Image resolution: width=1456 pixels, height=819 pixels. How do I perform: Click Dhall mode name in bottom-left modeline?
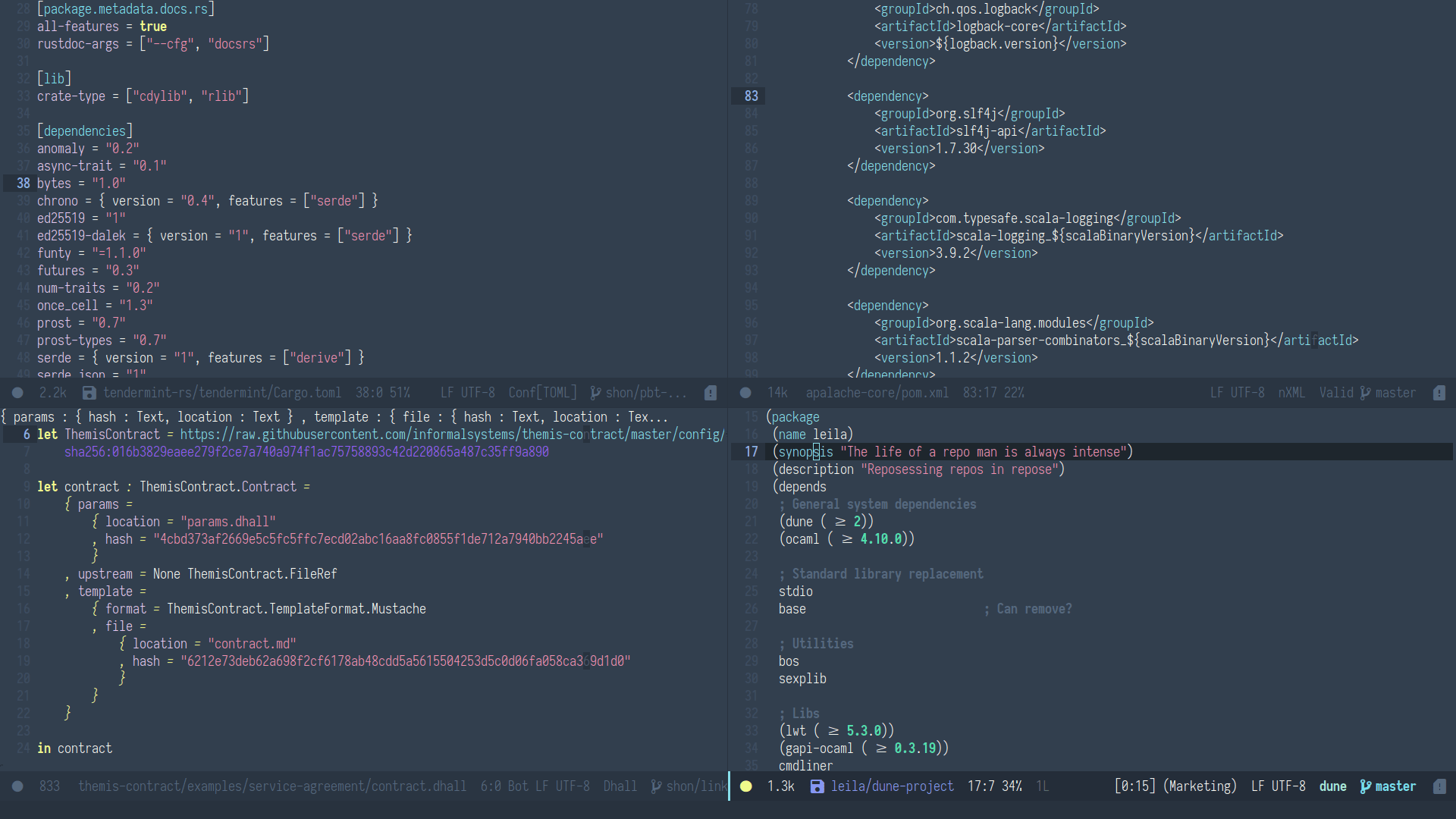click(620, 786)
